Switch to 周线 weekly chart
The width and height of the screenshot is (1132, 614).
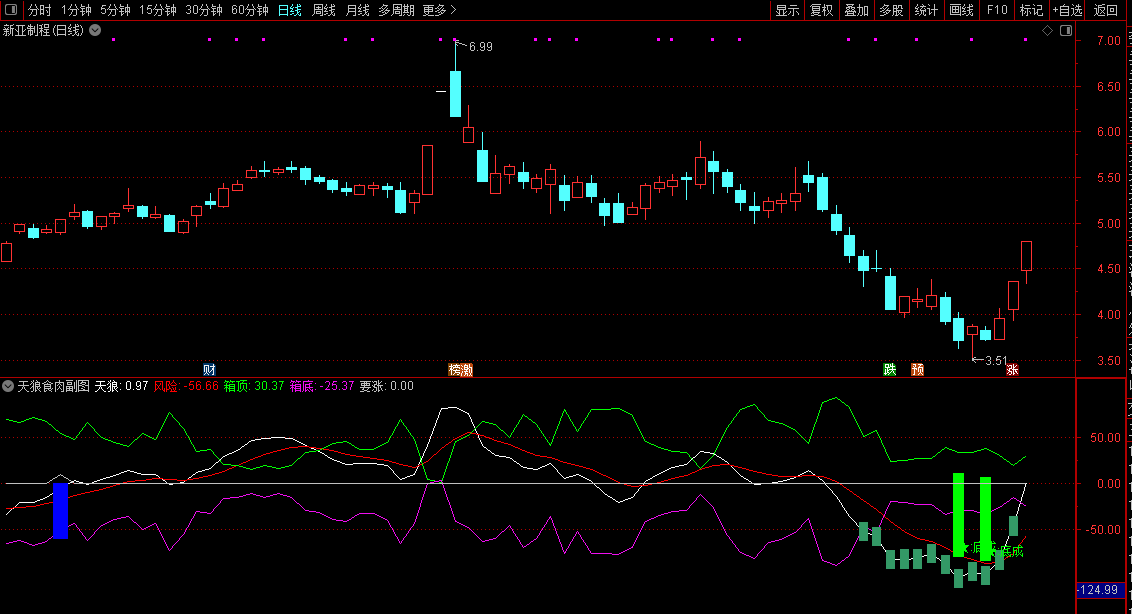point(323,10)
